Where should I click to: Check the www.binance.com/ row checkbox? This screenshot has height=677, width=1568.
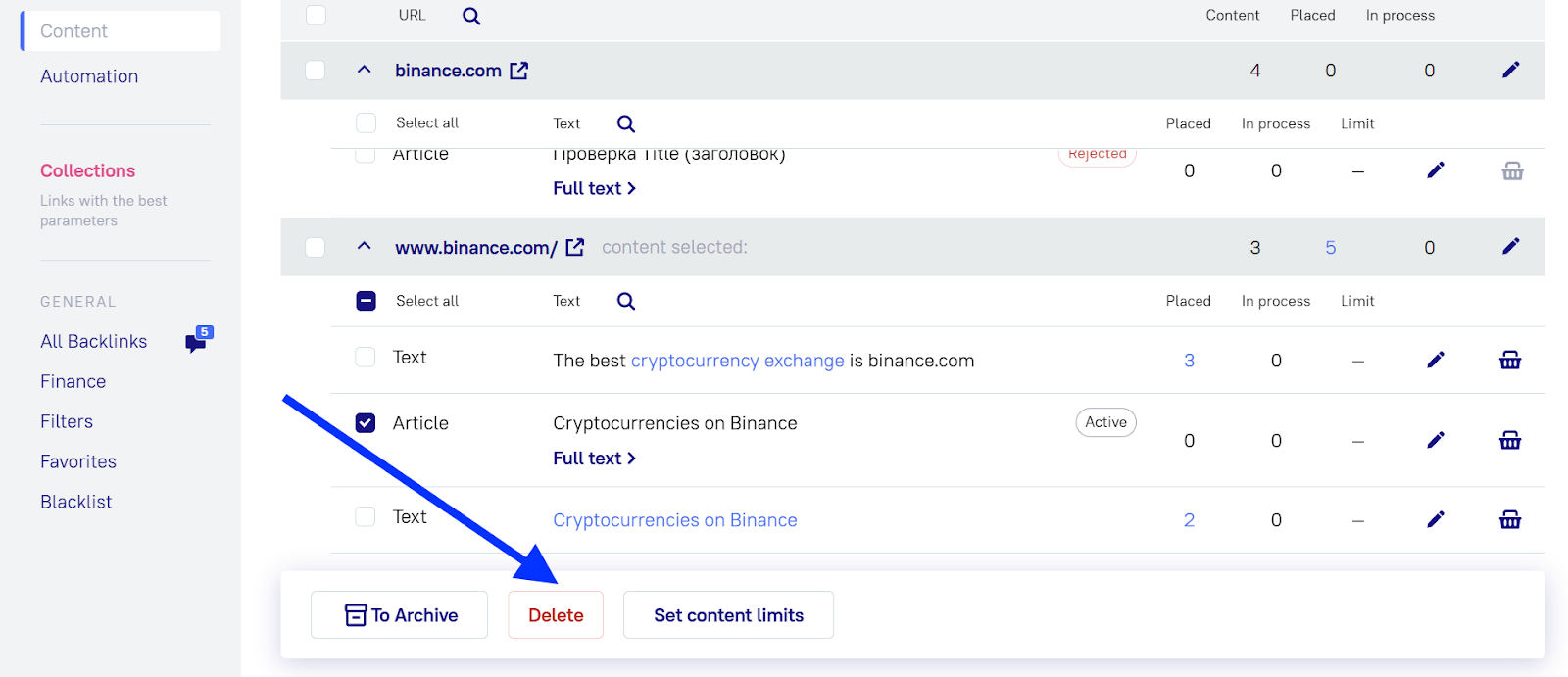[316, 247]
